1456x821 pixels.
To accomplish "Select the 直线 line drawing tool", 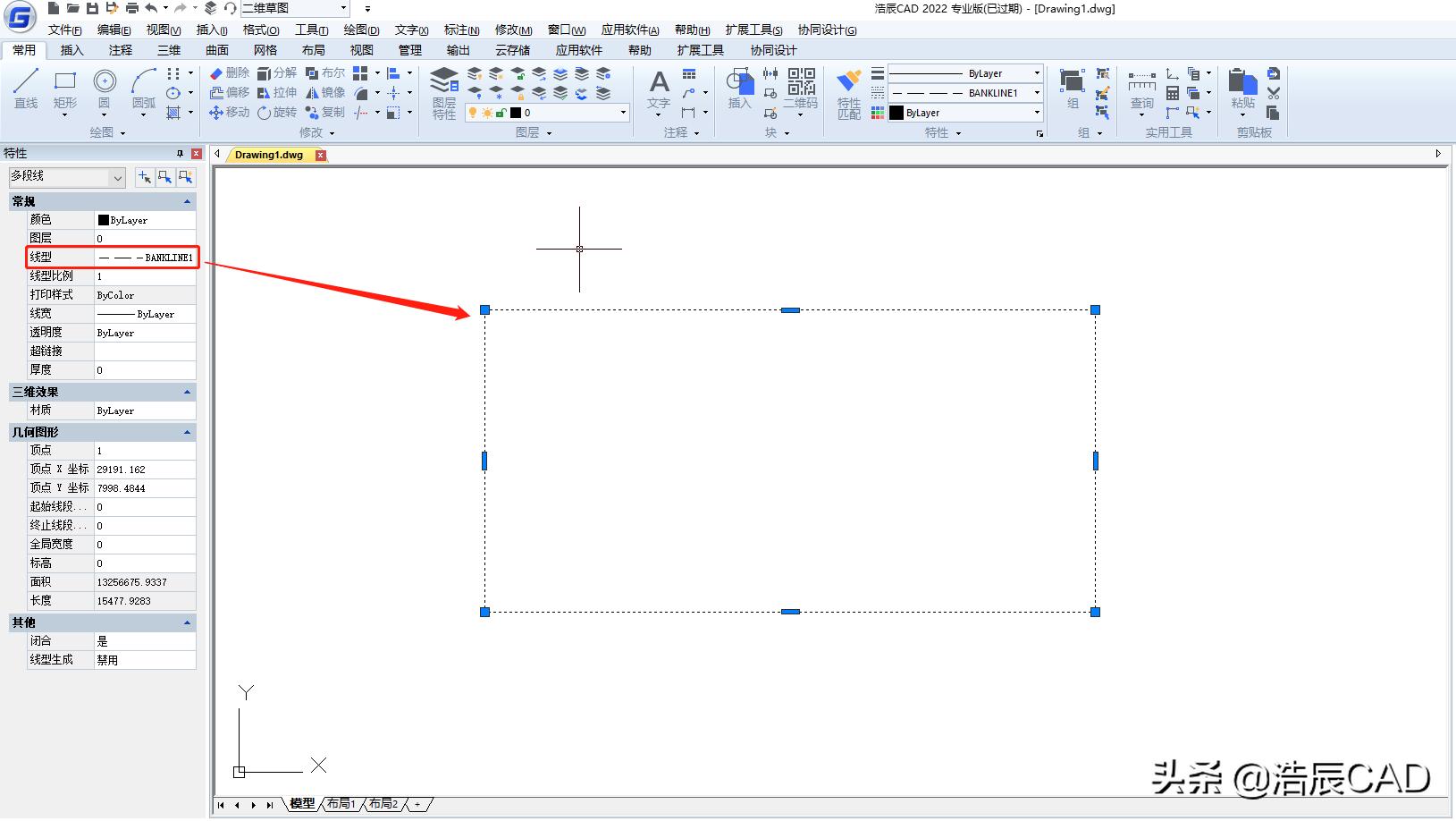I will pyautogui.click(x=26, y=89).
